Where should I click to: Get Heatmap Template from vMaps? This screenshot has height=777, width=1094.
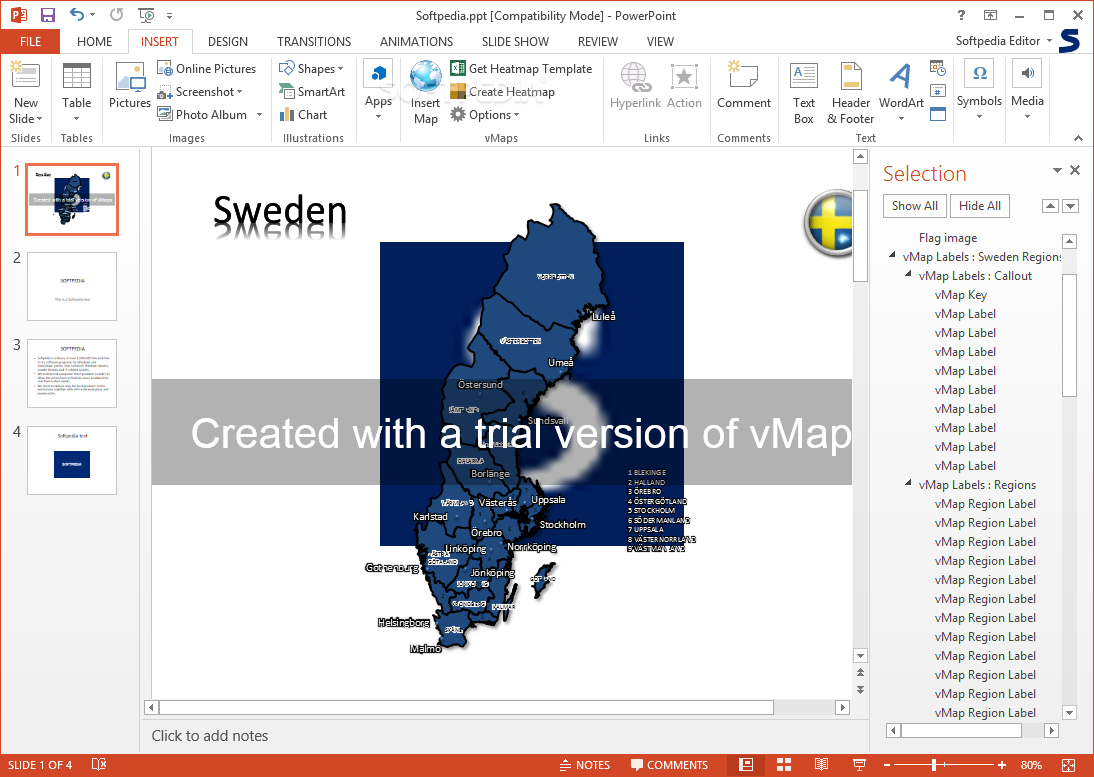pyautogui.click(x=521, y=68)
